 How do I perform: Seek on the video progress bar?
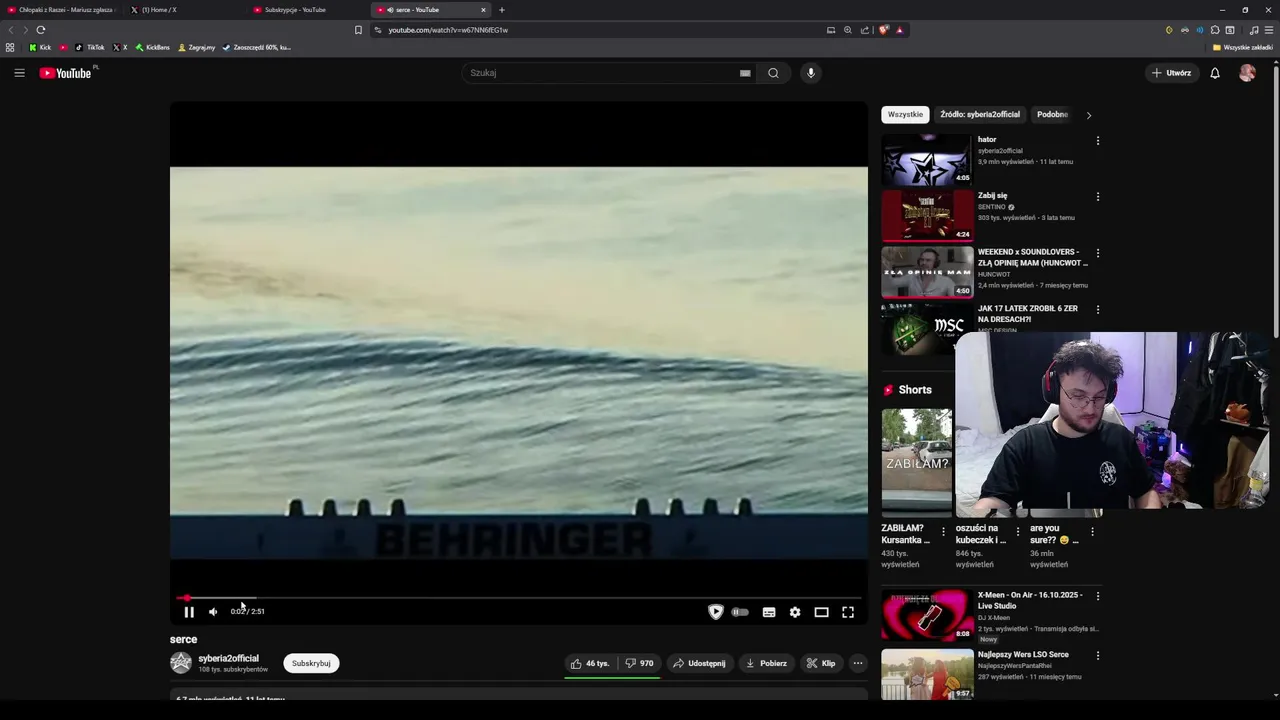[519, 598]
